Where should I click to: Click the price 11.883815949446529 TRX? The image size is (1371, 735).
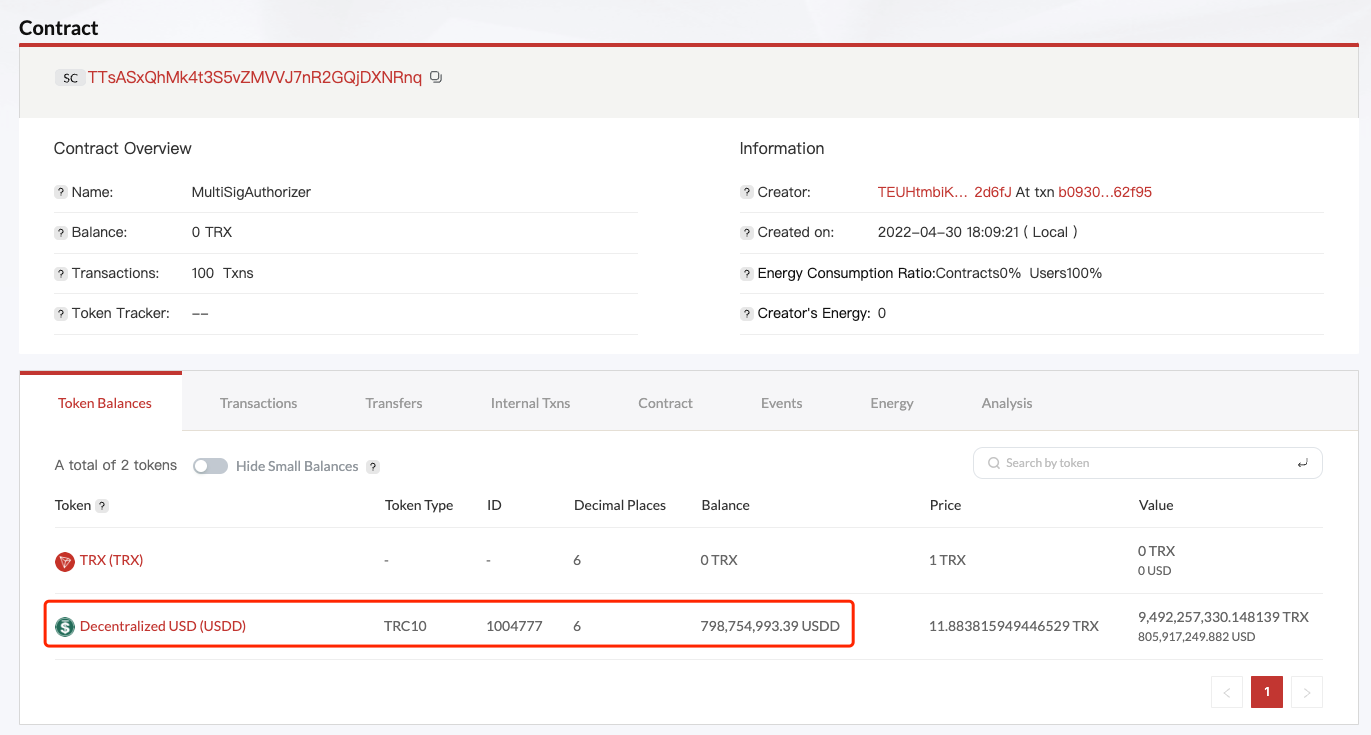point(1014,626)
